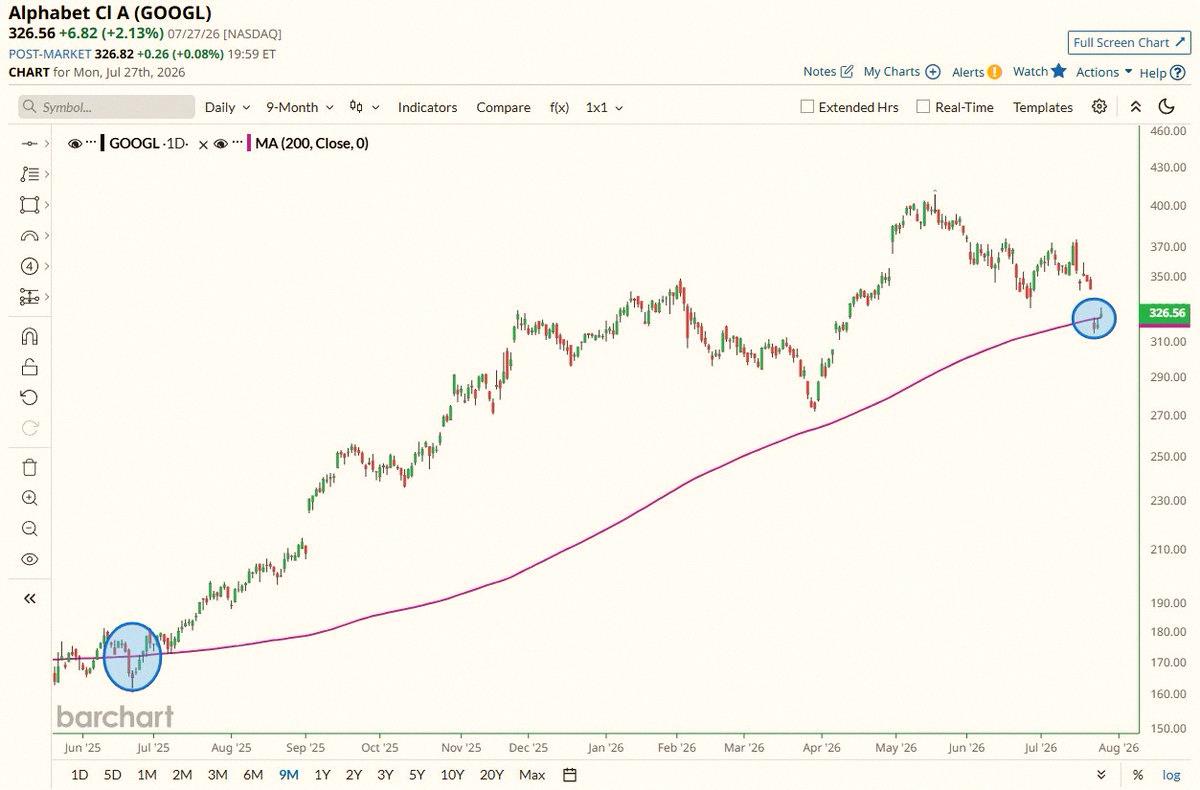Image resolution: width=1200 pixels, height=790 pixels.
Task: Select the 10Y time range
Action: pyautogui.click(x=453, y=775)
